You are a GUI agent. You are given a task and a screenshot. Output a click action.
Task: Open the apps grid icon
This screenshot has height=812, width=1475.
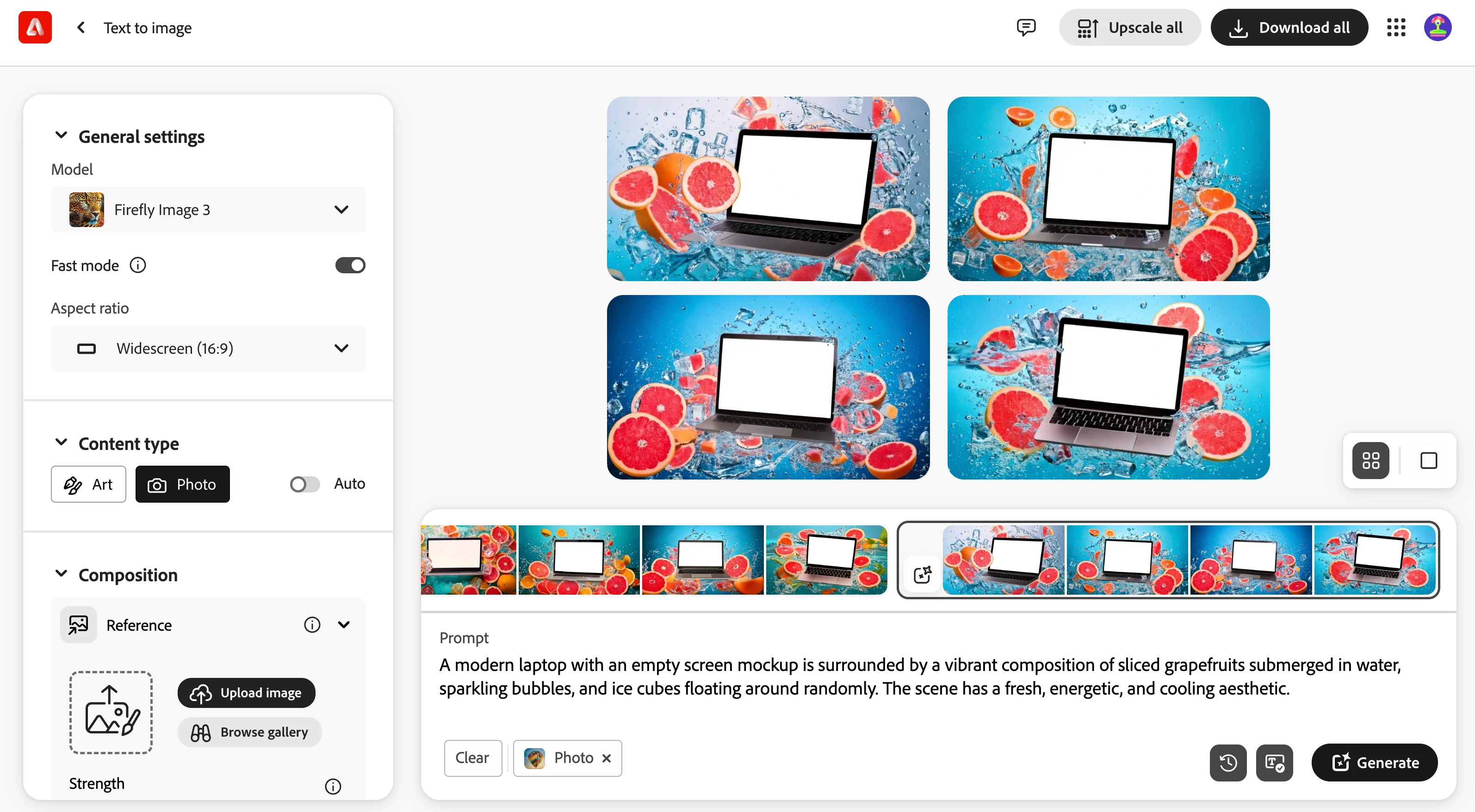click(x=1396, y=27)
